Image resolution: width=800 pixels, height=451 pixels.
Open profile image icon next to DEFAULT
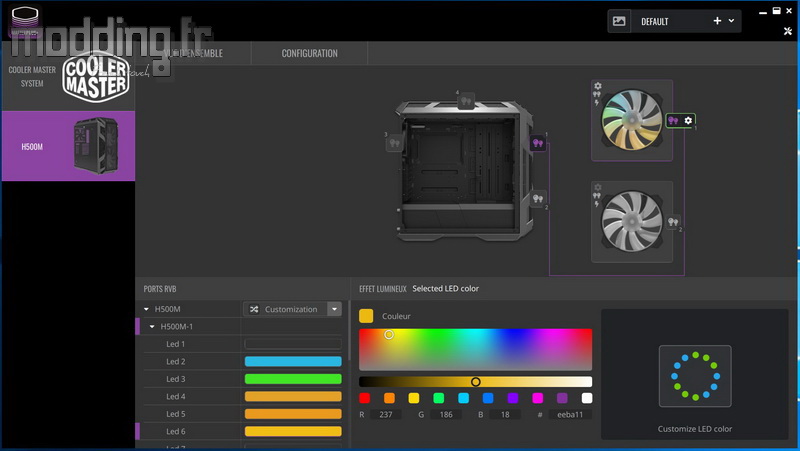coord(619,21)
